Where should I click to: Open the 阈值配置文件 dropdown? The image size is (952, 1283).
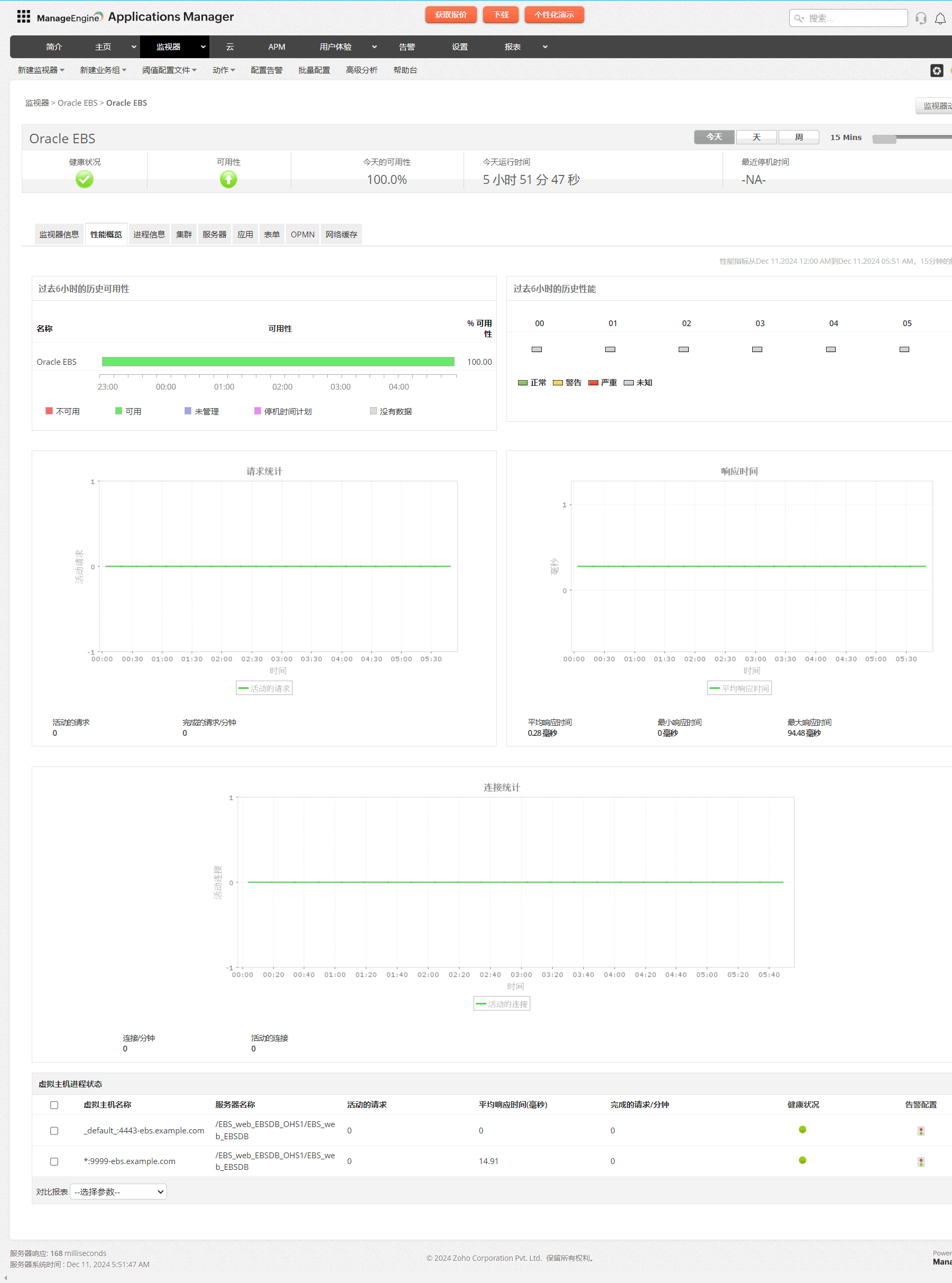(170, 70)
